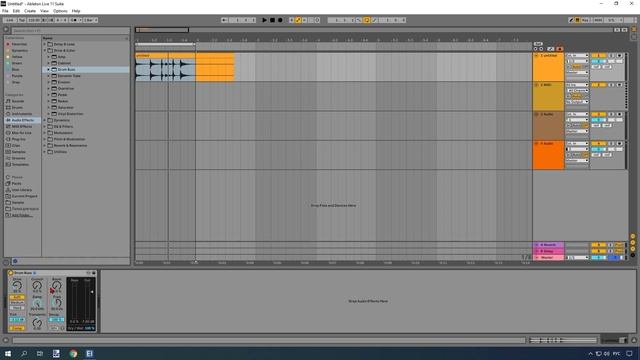Select the 2 MIDI track header
This screenshot has height=360, width=640.
click(x=548, y=96)
